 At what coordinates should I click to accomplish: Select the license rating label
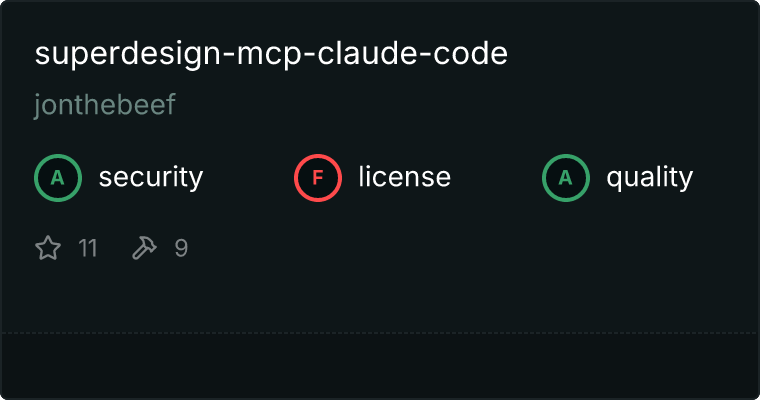click(405, 177)
